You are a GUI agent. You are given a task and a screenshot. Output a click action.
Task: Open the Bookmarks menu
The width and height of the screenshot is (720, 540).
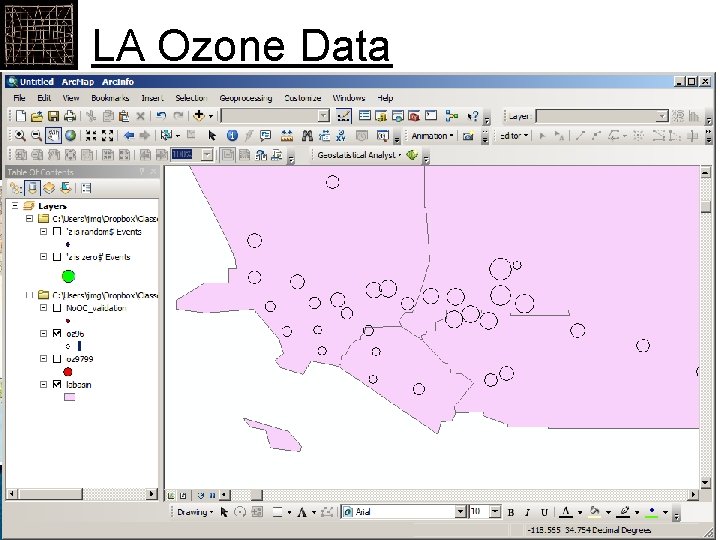pyautogui.click(x=110, y=98)
